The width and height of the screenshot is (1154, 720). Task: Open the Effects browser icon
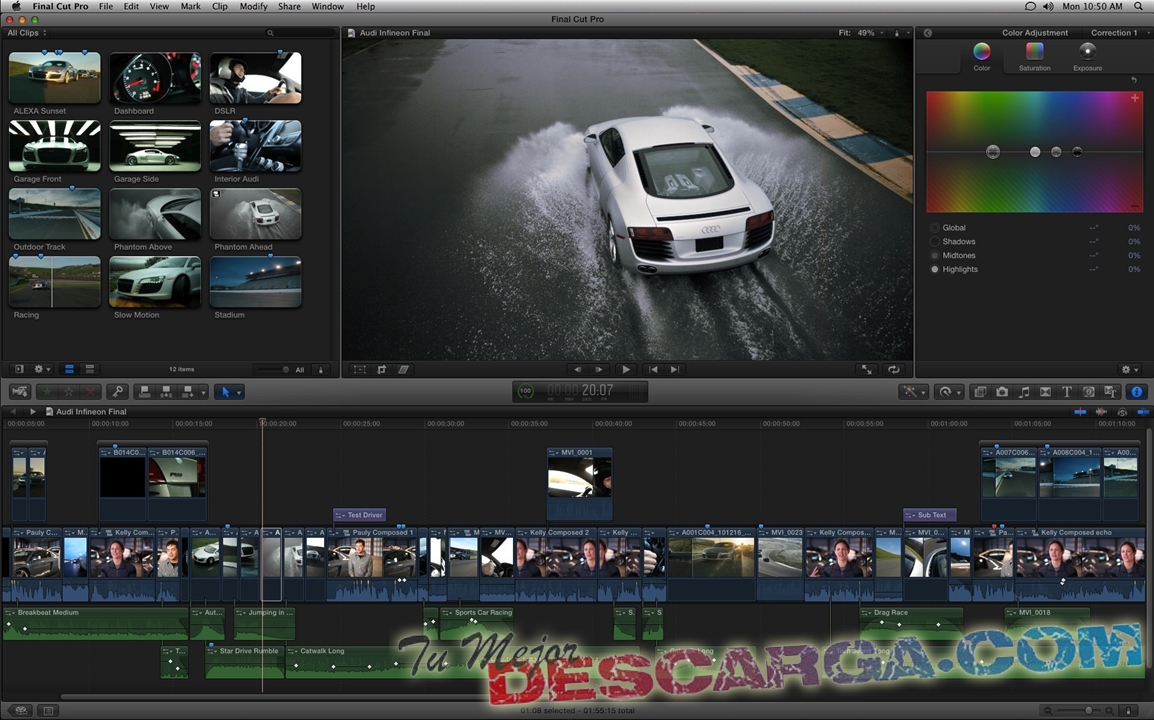[980, 392]
